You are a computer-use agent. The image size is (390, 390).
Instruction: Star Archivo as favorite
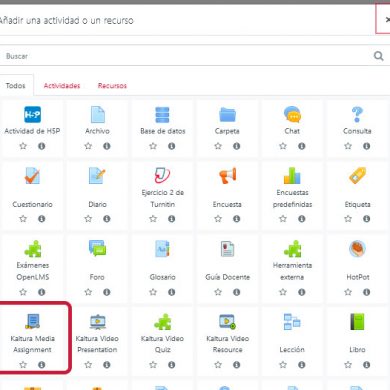pyautogui.click(x=88, y=146)
